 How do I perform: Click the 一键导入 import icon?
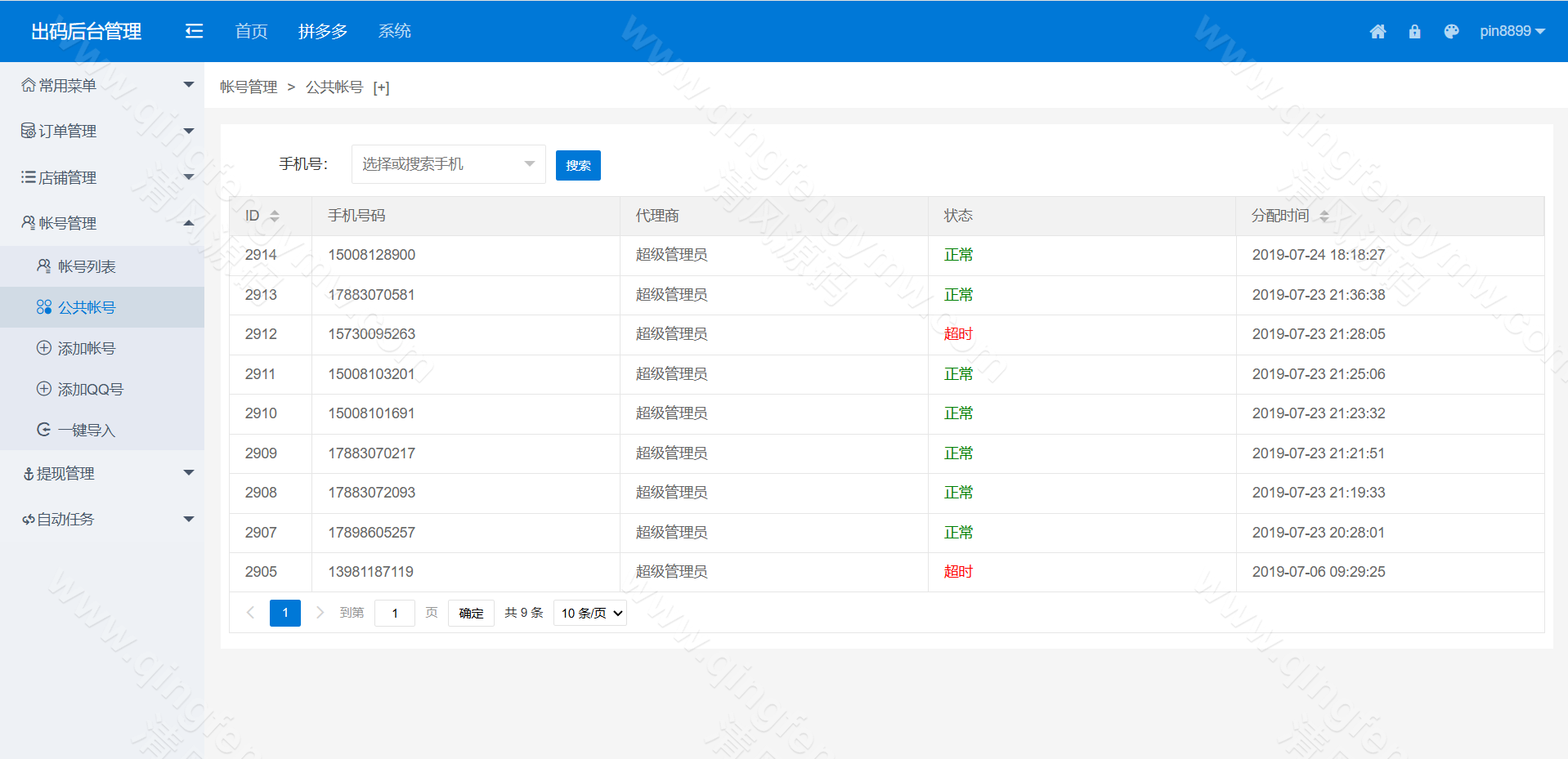click(x=44, y=430)
